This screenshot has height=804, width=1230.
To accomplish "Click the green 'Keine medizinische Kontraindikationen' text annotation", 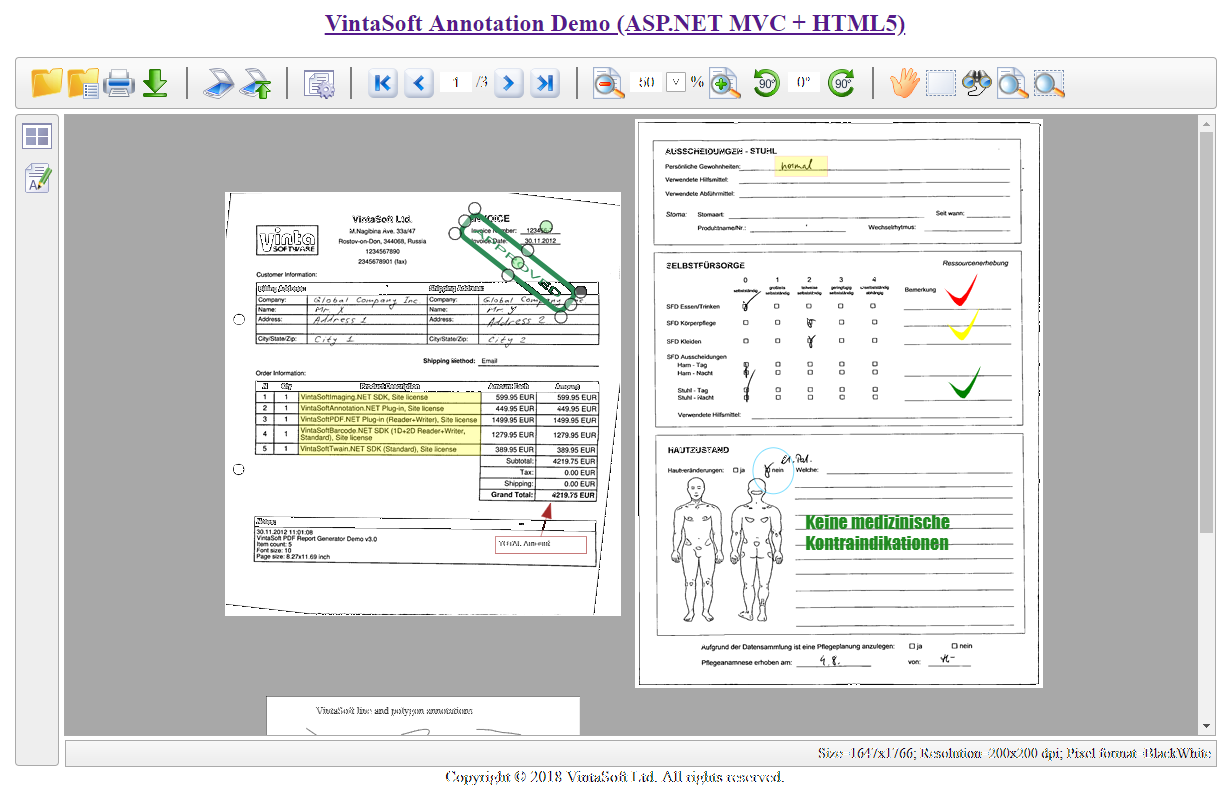I will pyautogui.click(x=878, y=533).
